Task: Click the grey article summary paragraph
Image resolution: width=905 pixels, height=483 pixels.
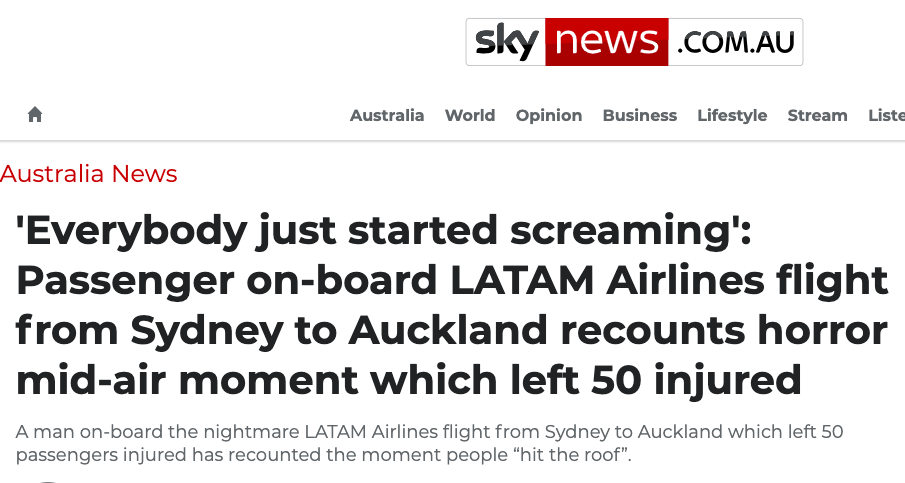Action: pyautogui.click(x=429, y=443)
